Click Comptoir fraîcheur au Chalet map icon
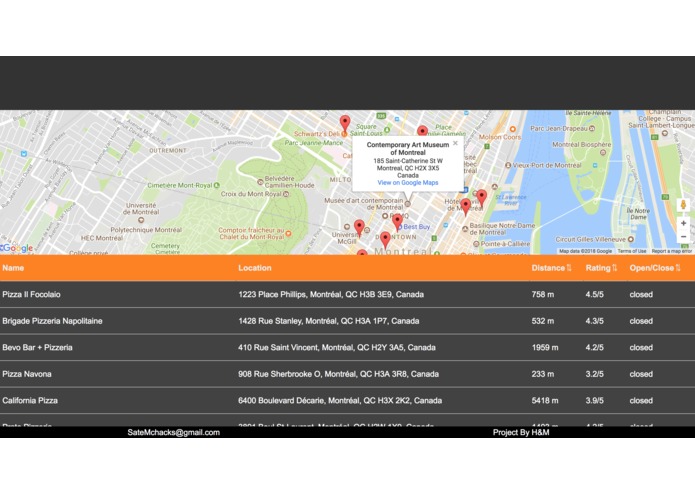This screenshot has width=695, height=494. coord(288,233)
